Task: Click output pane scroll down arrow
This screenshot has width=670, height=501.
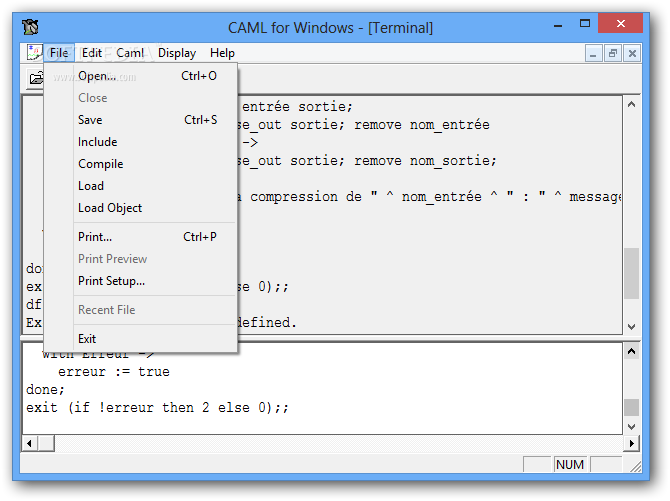Action: [x=632, y=327]
